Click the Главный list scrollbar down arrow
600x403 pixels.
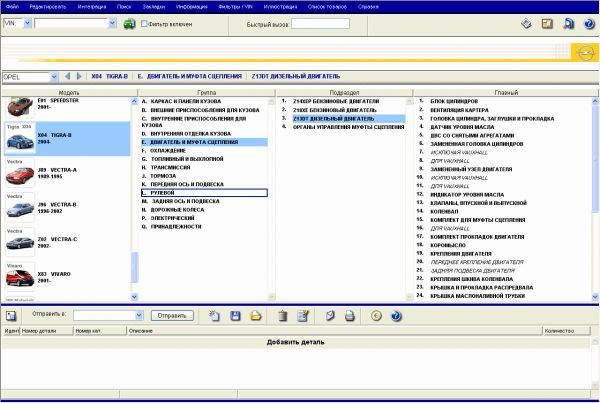point(595,297)
